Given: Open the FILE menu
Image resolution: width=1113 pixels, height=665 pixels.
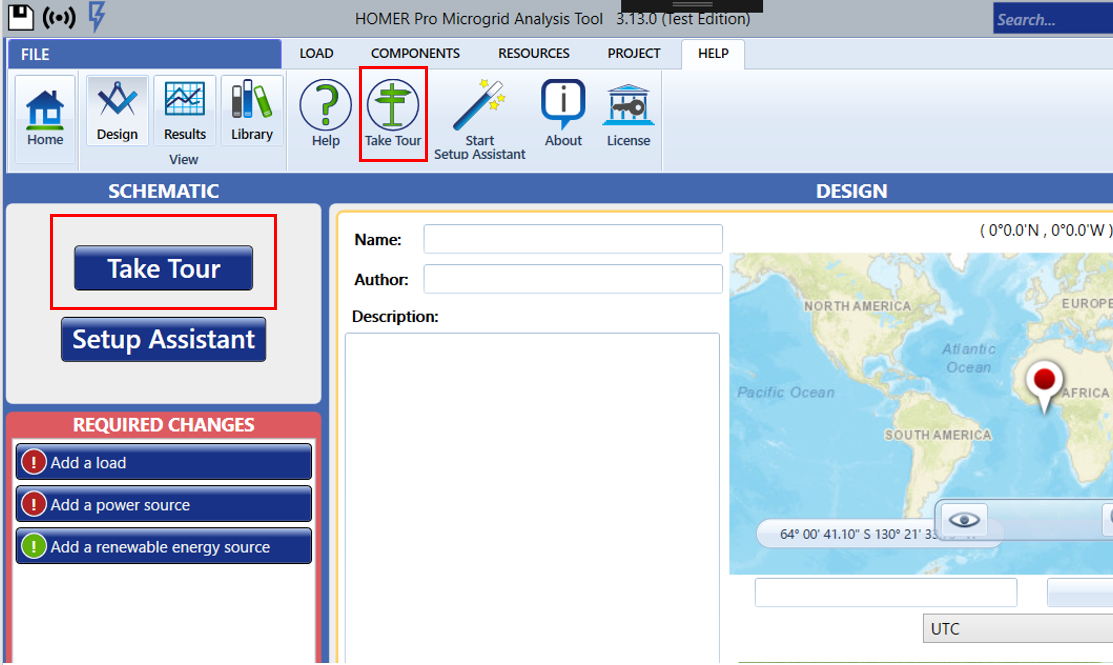Looking at the screenshot, I should coord(36,54).
